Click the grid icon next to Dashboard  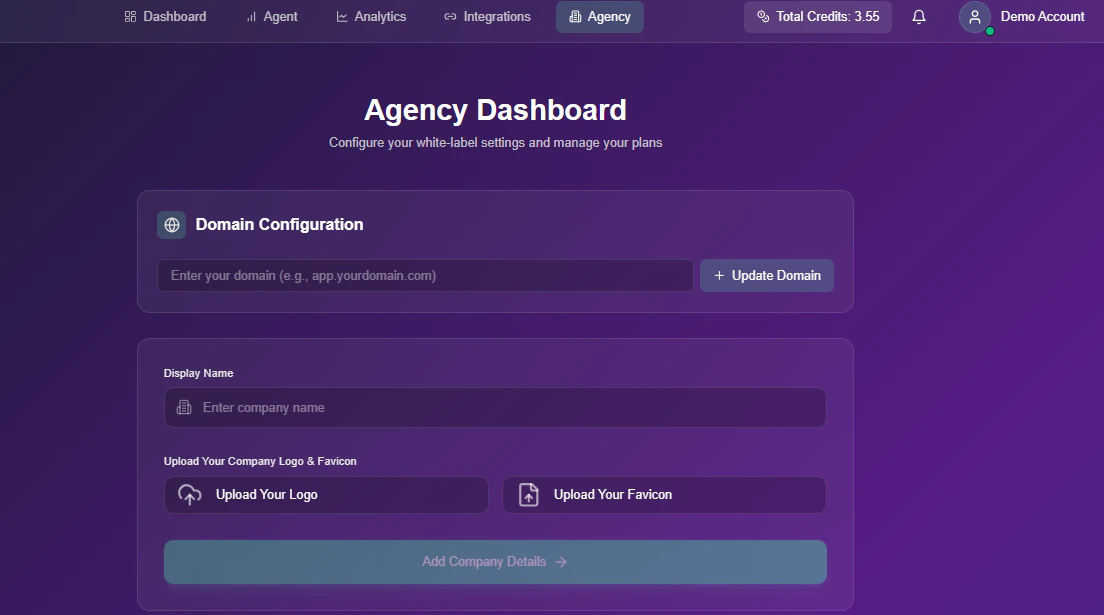coord(129,16)
